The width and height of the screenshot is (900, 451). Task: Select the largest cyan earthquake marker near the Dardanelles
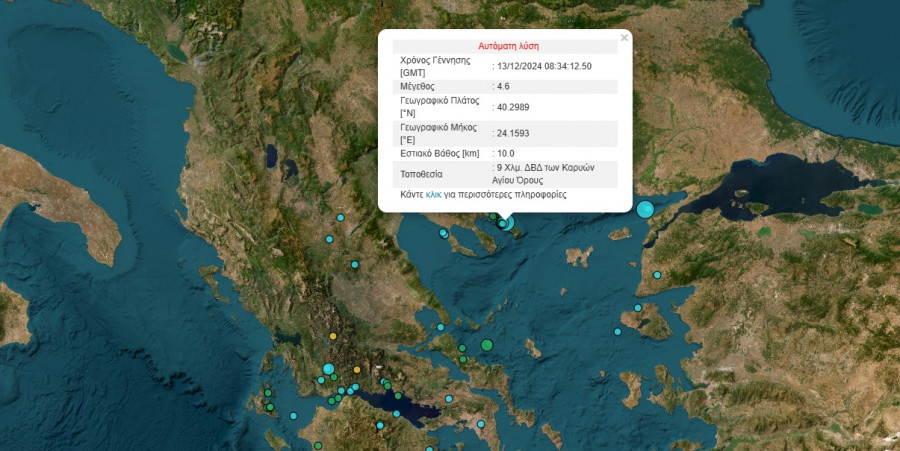click(645, 209)
